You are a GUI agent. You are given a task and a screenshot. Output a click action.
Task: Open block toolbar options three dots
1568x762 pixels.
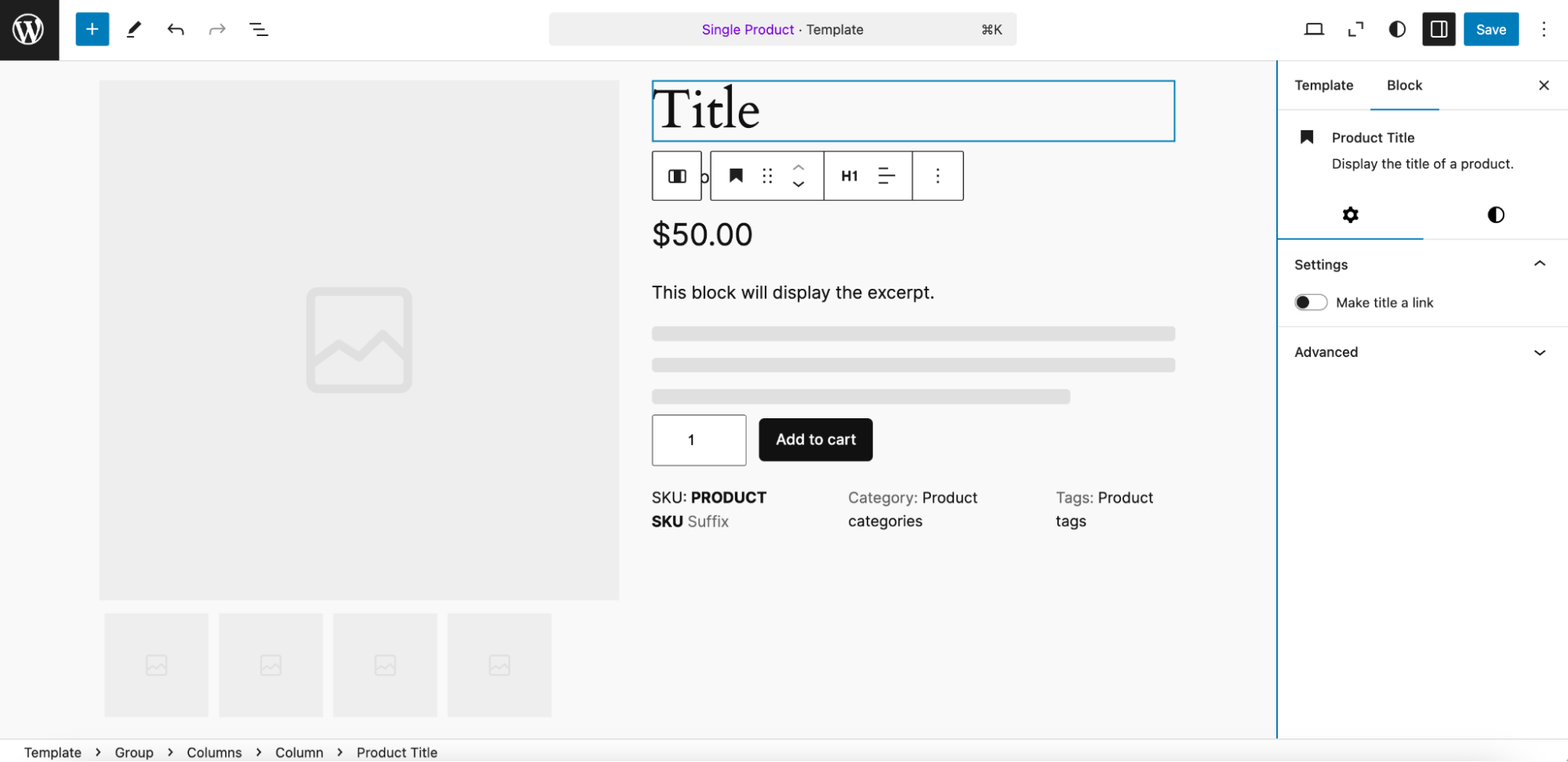click(937, 176)
